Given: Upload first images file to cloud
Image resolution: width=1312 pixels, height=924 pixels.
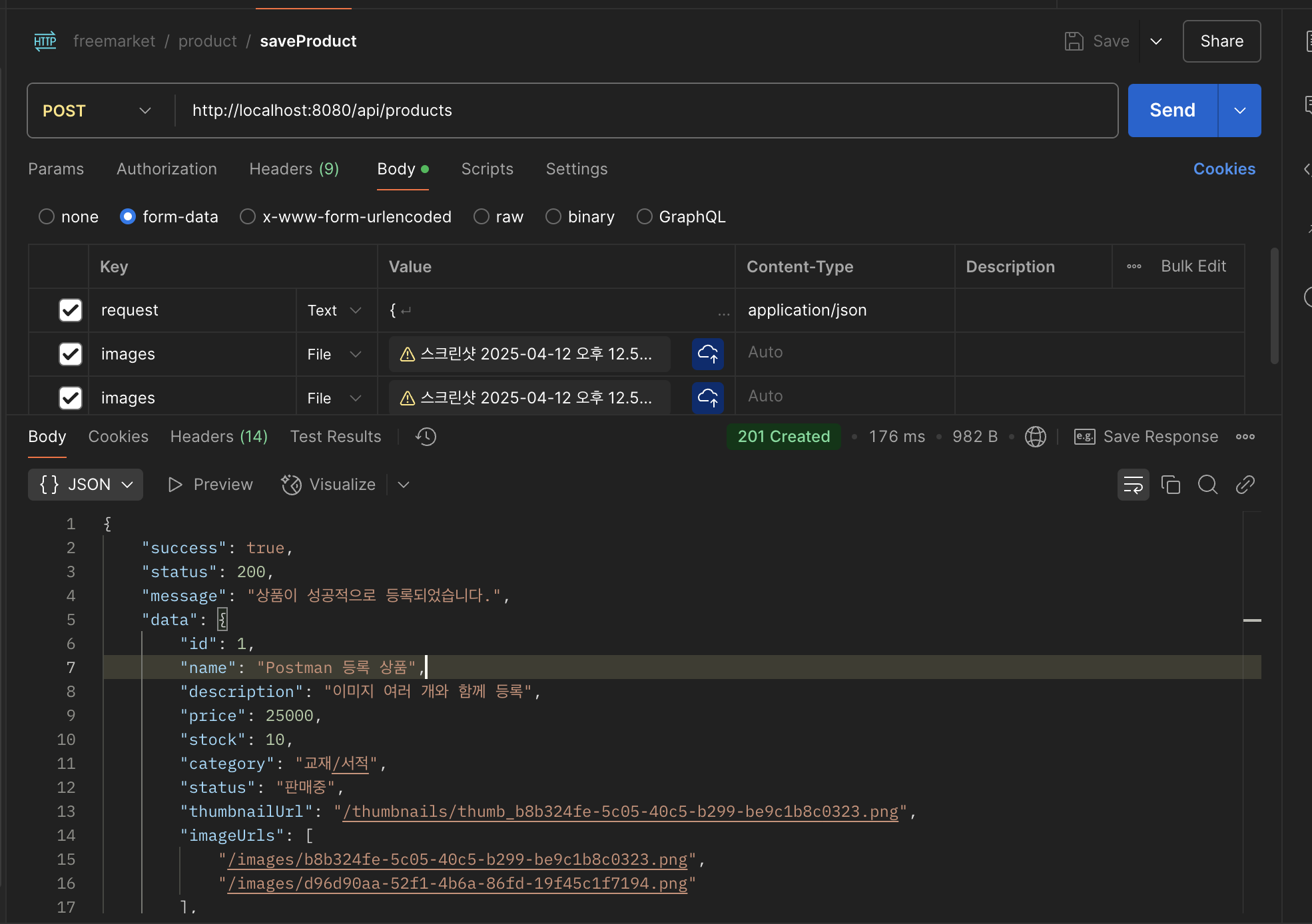Looking at the screenshot, I should [x=707, y=354].
